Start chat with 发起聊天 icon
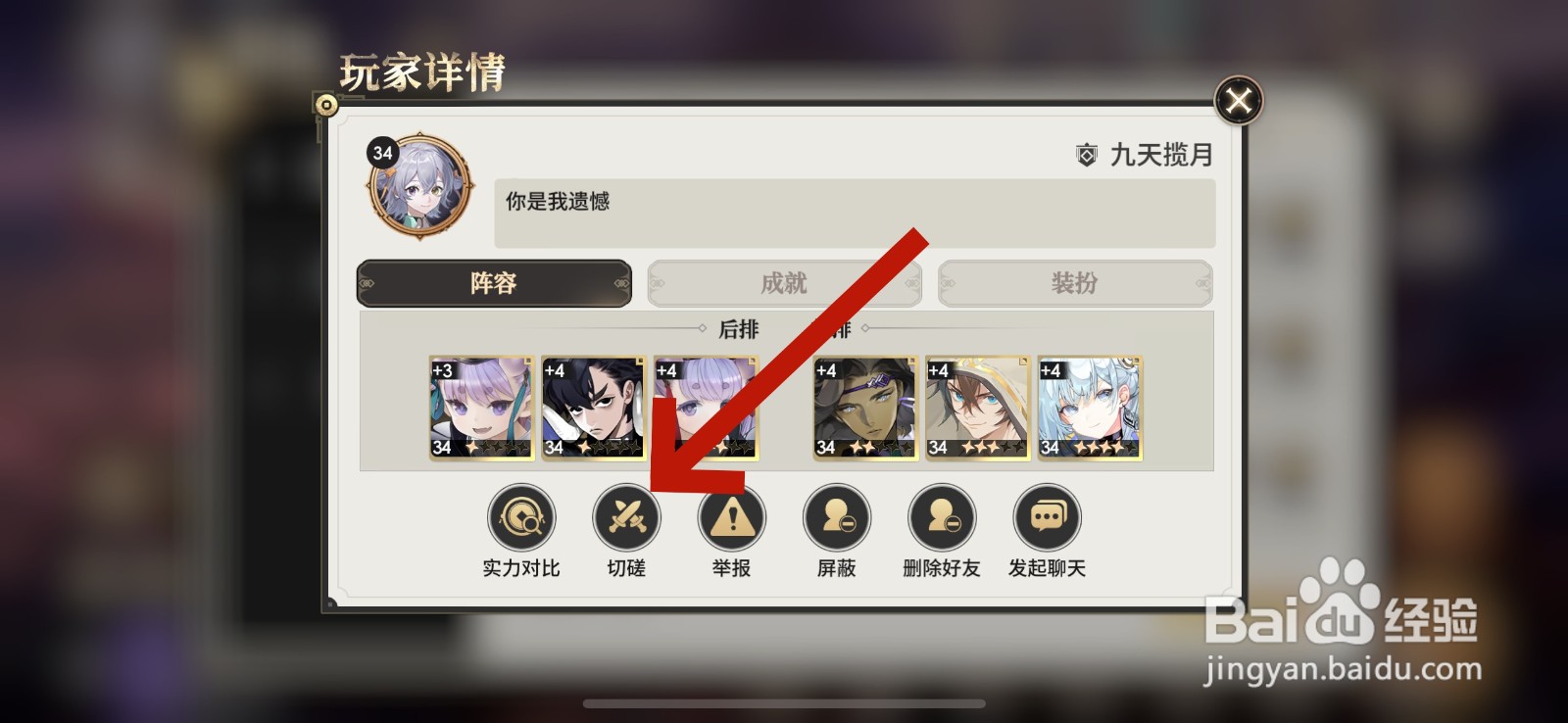 coord(1047,516)
